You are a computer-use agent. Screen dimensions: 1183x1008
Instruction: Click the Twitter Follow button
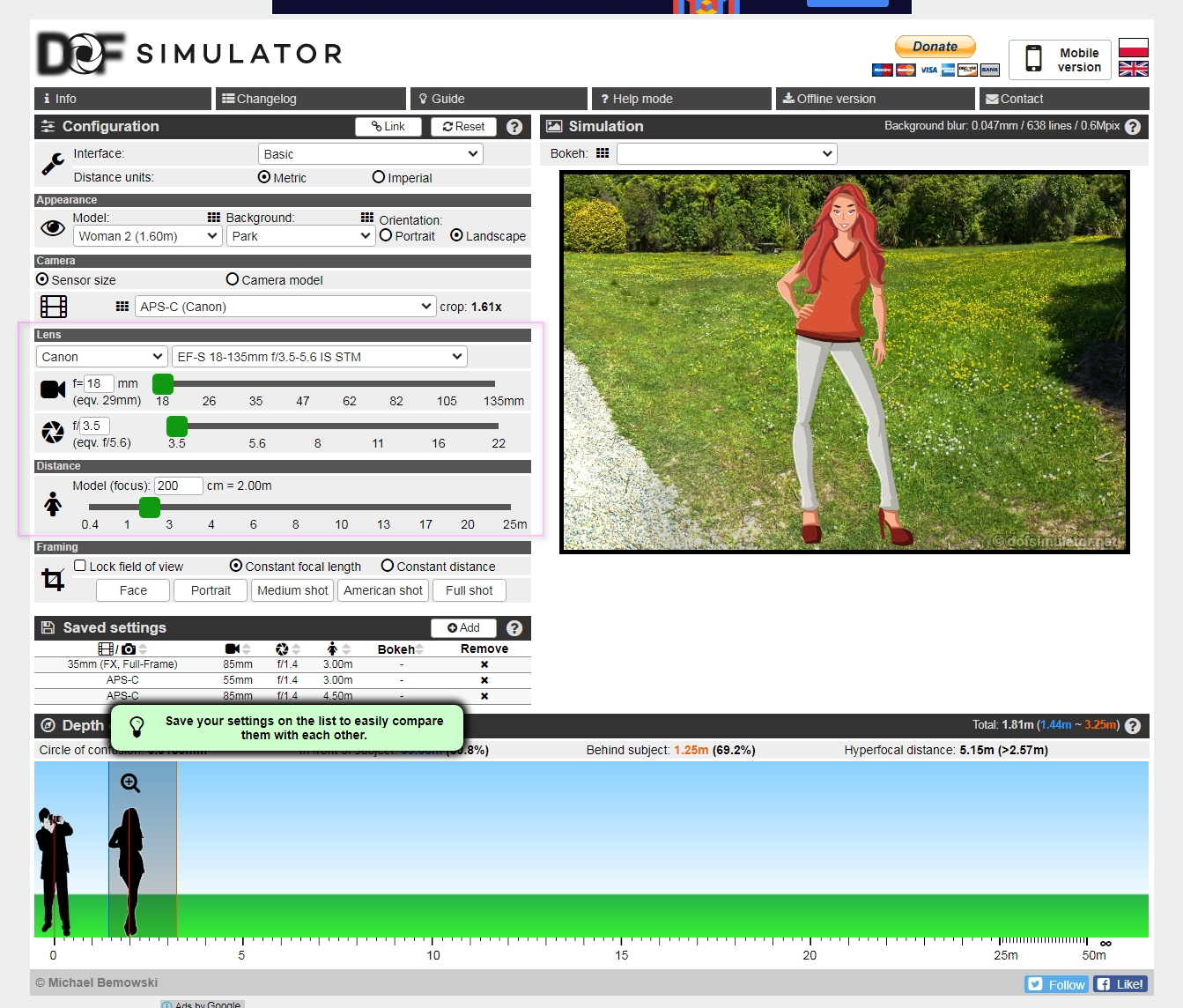(x=1057, y=984)
